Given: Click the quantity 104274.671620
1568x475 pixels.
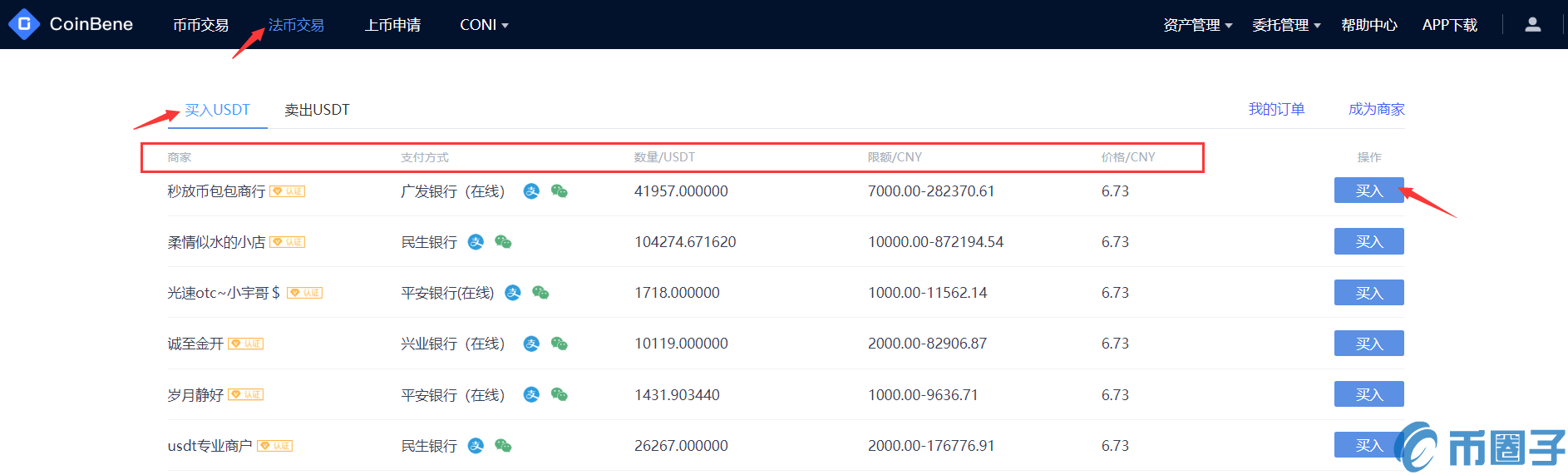Looking at the screenshot, I should click(685, 242).
